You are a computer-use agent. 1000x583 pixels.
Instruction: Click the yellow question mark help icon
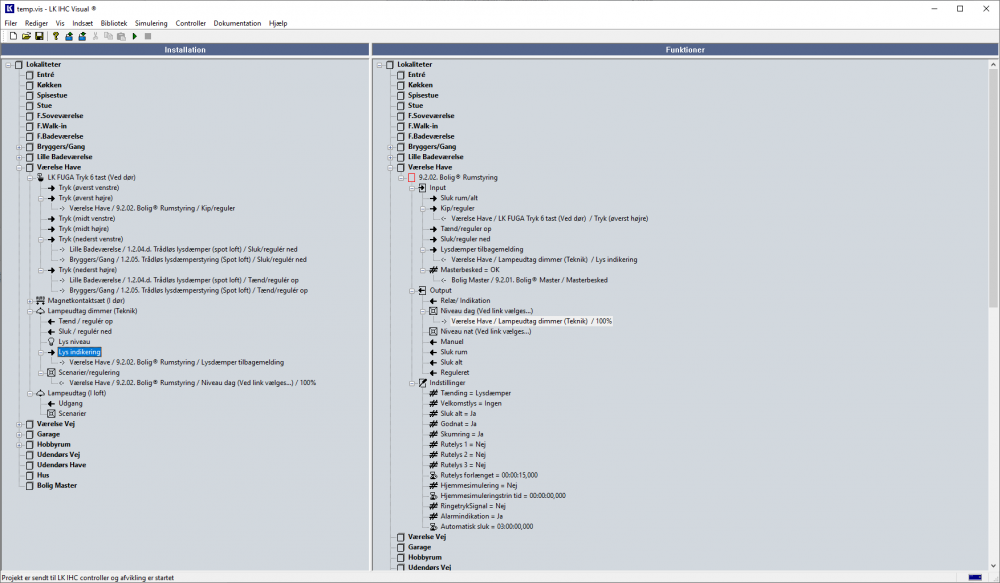(56, 36)
